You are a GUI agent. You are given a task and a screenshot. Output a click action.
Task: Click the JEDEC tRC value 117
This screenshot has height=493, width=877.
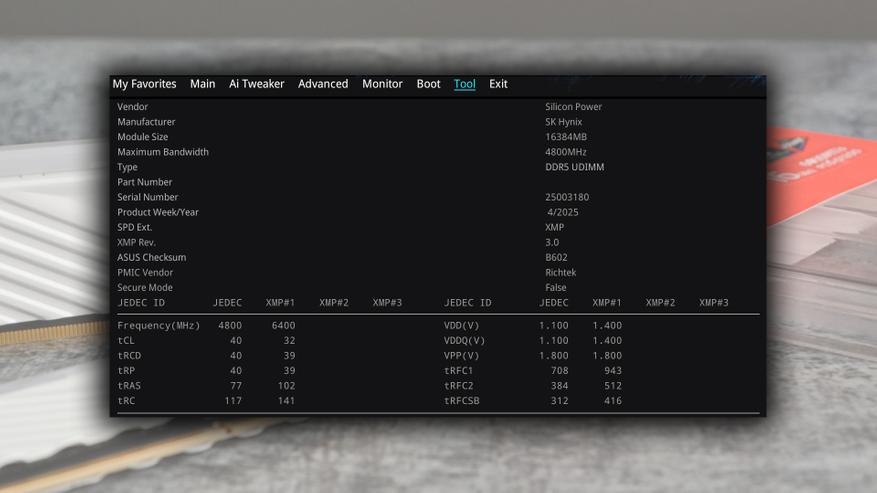233,401
